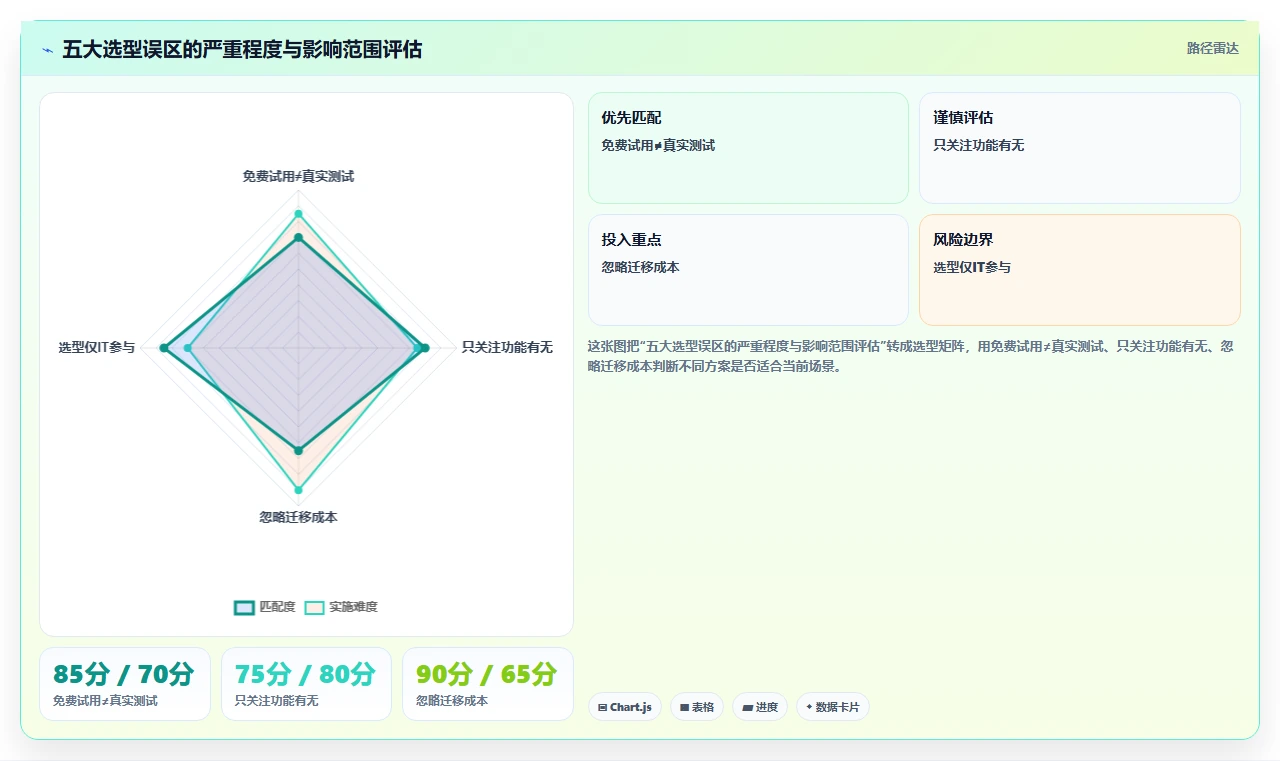
Task: Click the Chart.js chip icon
Action: coord(602,707)
